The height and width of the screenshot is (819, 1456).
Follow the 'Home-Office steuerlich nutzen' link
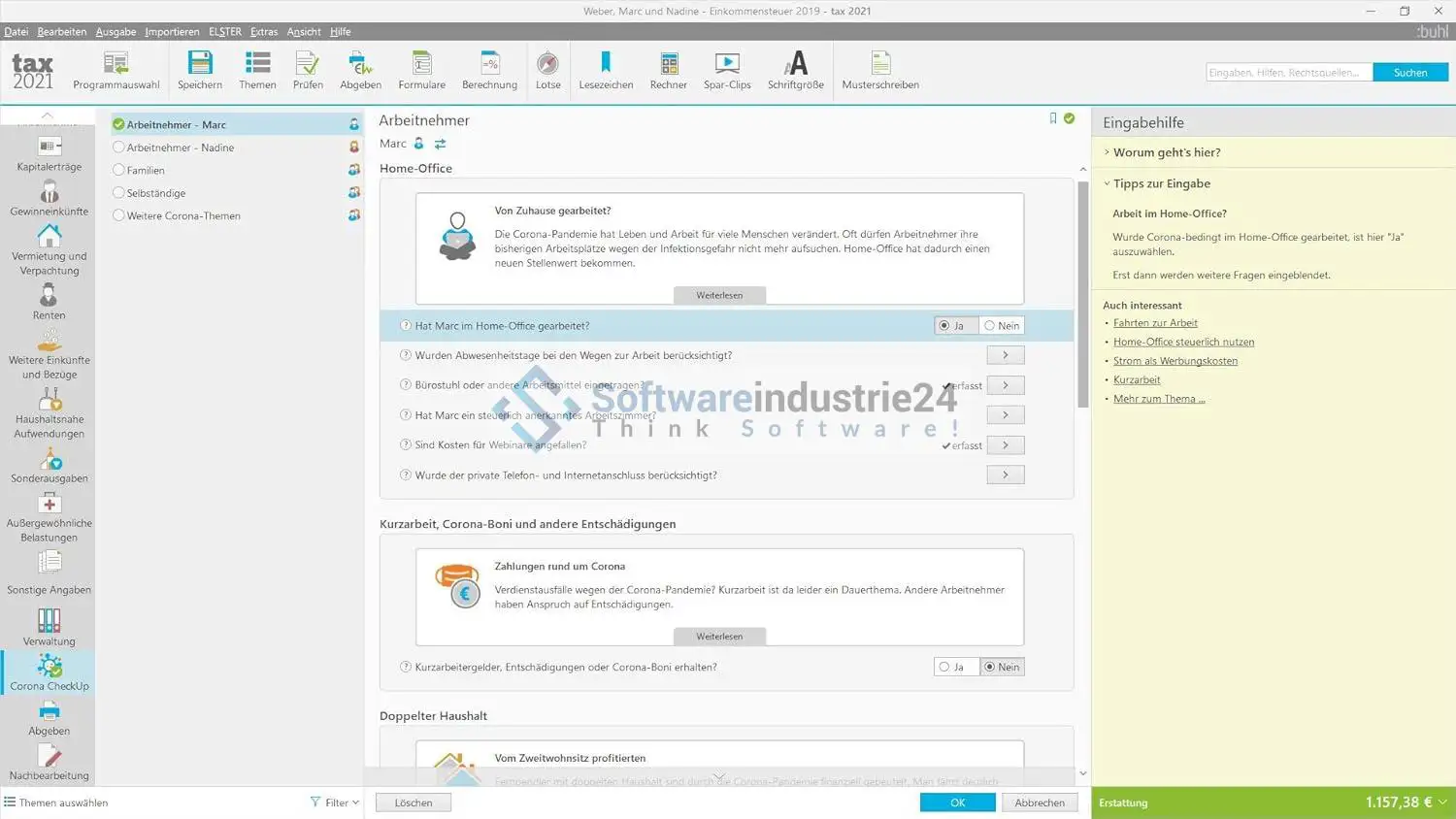(x=1183, y=343)
